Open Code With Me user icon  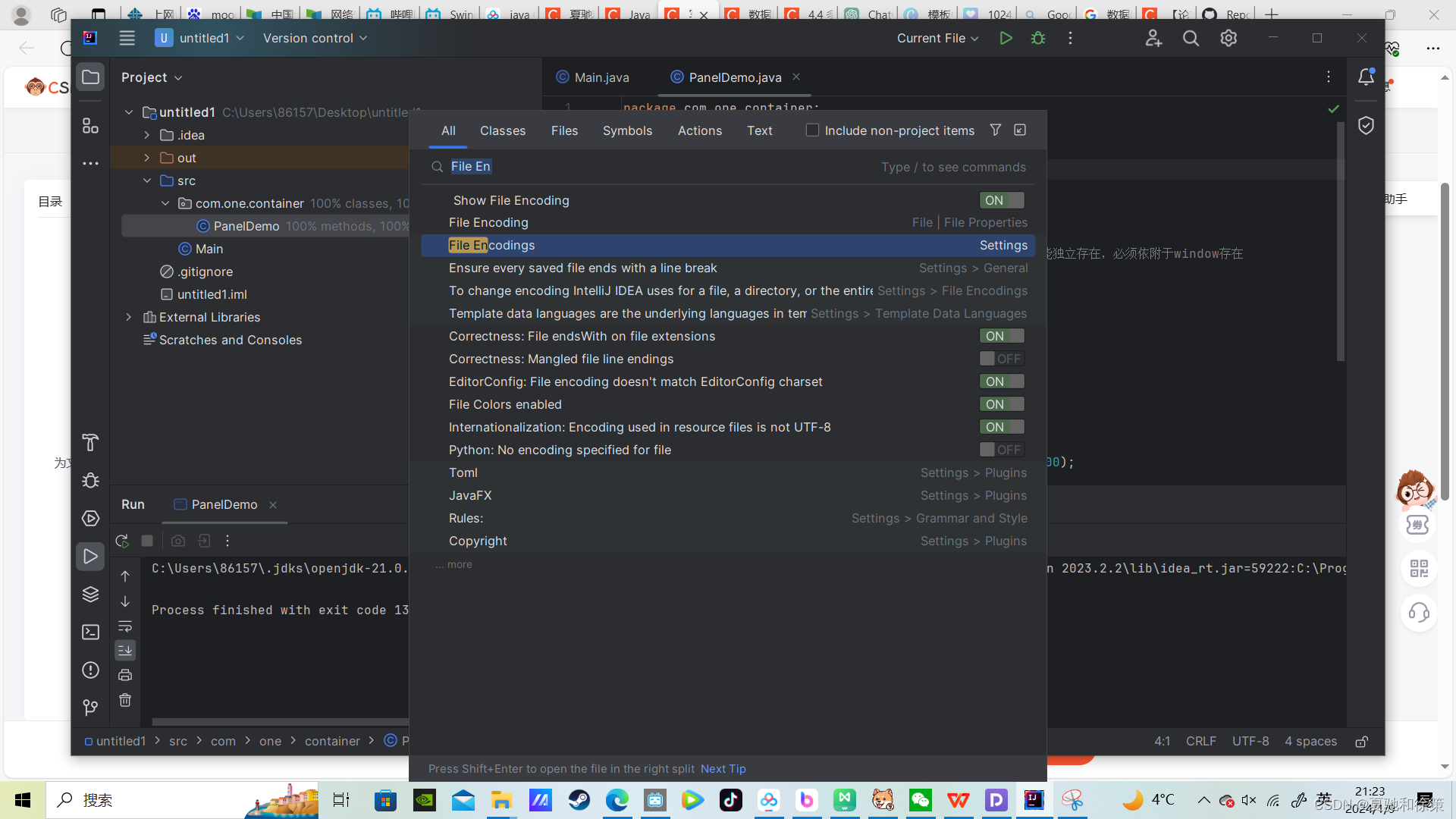pyautogui.click(x=1153, y=38)
